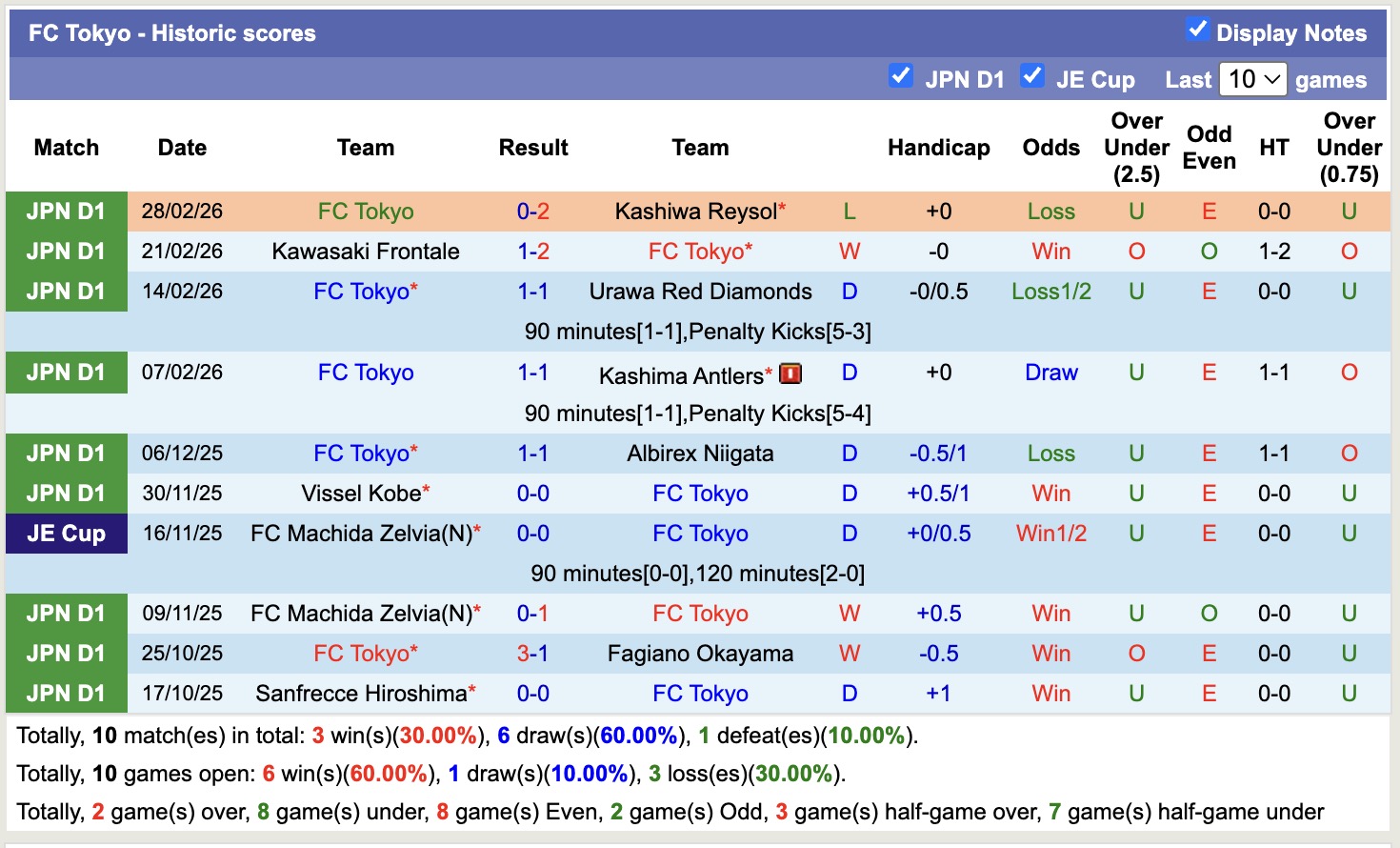The height and width of the screenshot is (848, 1400).
Task: Click the green JPN D1 badge on the top row
Action: pyautogui.click(x=67, y=211)
